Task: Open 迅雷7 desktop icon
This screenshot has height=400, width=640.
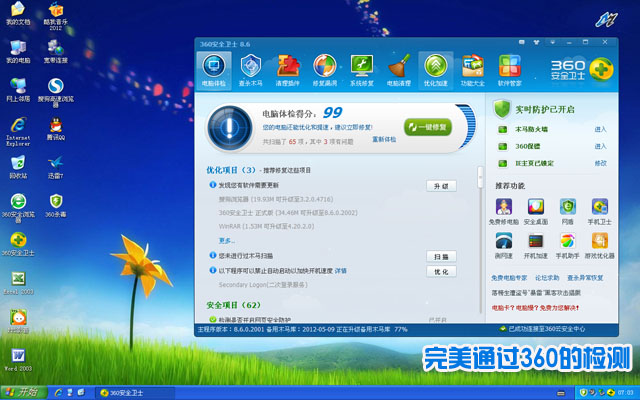Action: (56, 167)
